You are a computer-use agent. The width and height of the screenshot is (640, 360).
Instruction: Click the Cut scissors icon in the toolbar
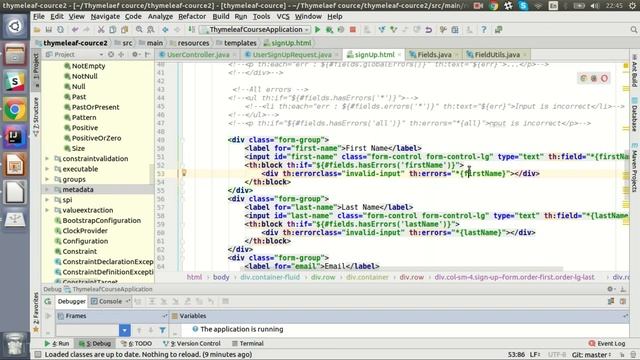point(101,30)
